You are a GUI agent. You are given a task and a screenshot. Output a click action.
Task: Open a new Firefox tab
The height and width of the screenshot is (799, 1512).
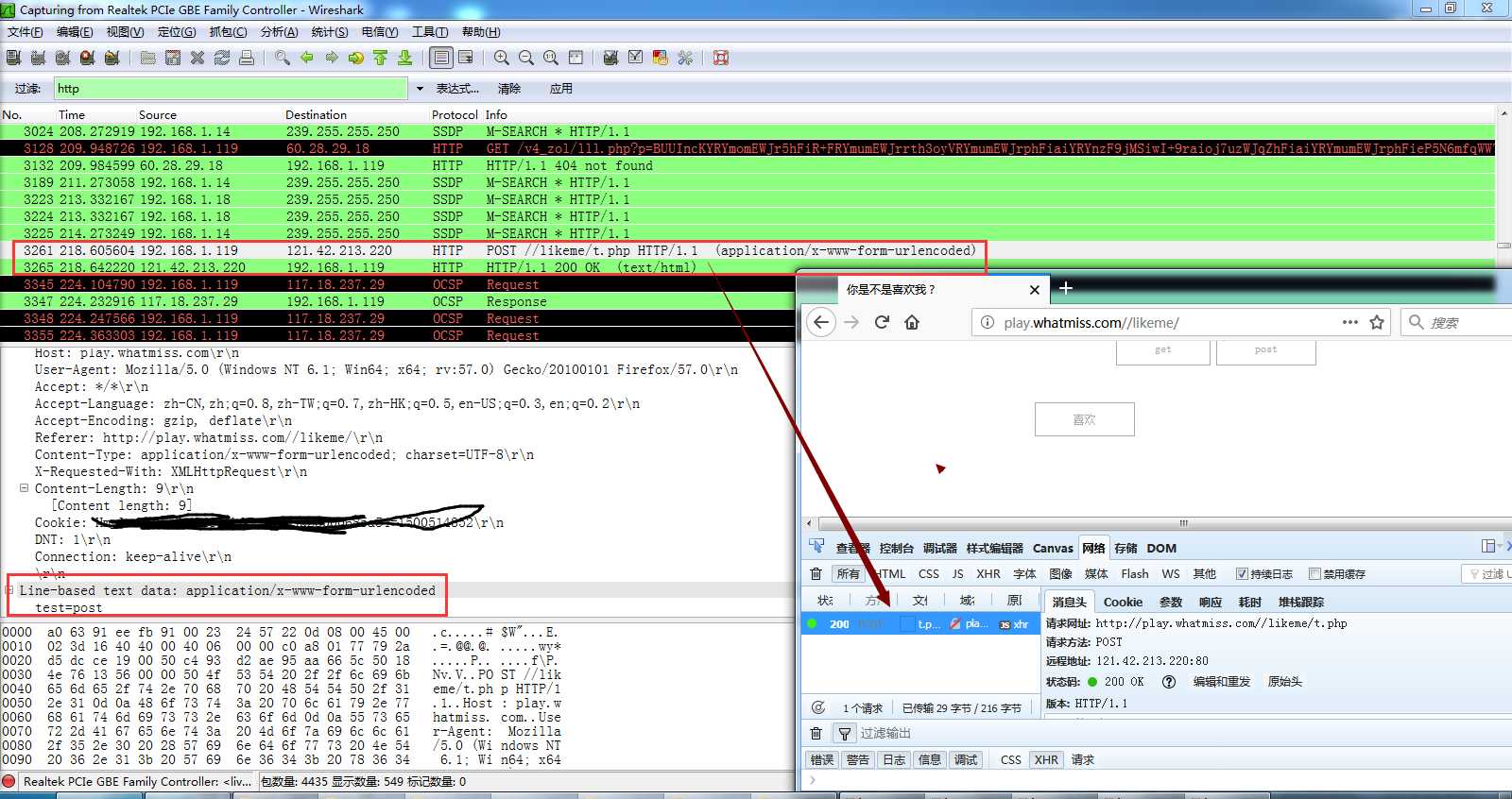click(x=1066, y=288)
